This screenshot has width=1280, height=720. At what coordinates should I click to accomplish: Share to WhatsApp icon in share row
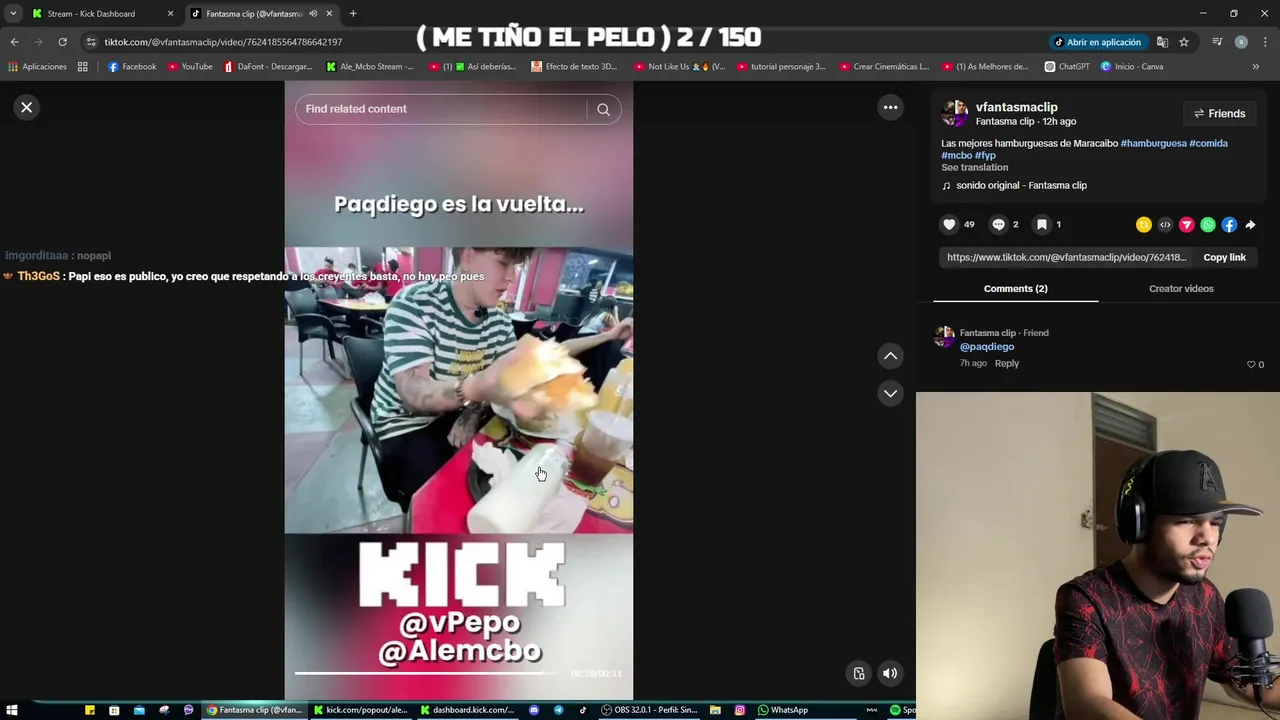(1208, 225)
